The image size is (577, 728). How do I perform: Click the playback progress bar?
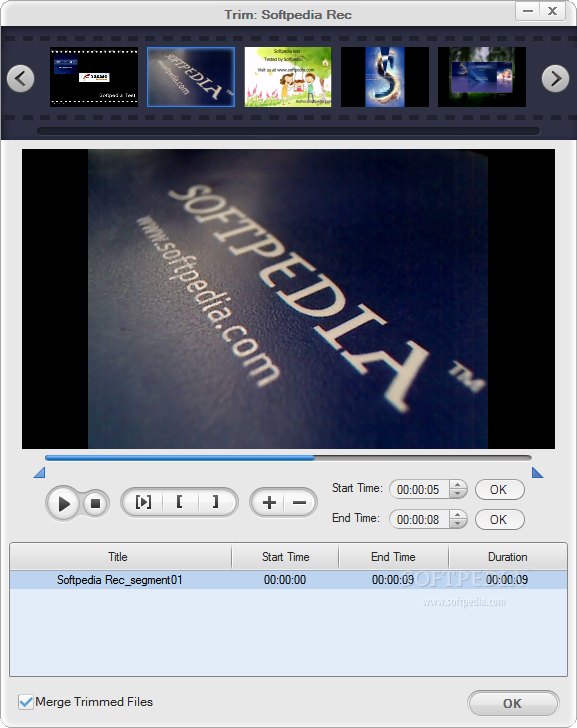[x=288, y=458]
